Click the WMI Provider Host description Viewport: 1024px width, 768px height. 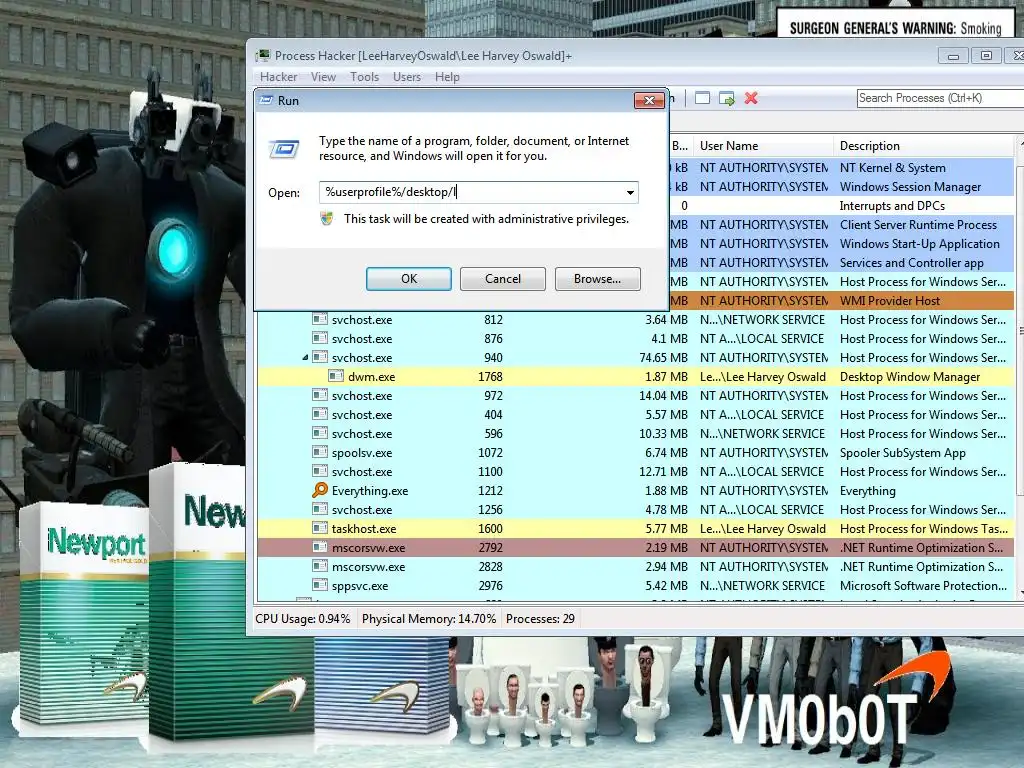889,300
